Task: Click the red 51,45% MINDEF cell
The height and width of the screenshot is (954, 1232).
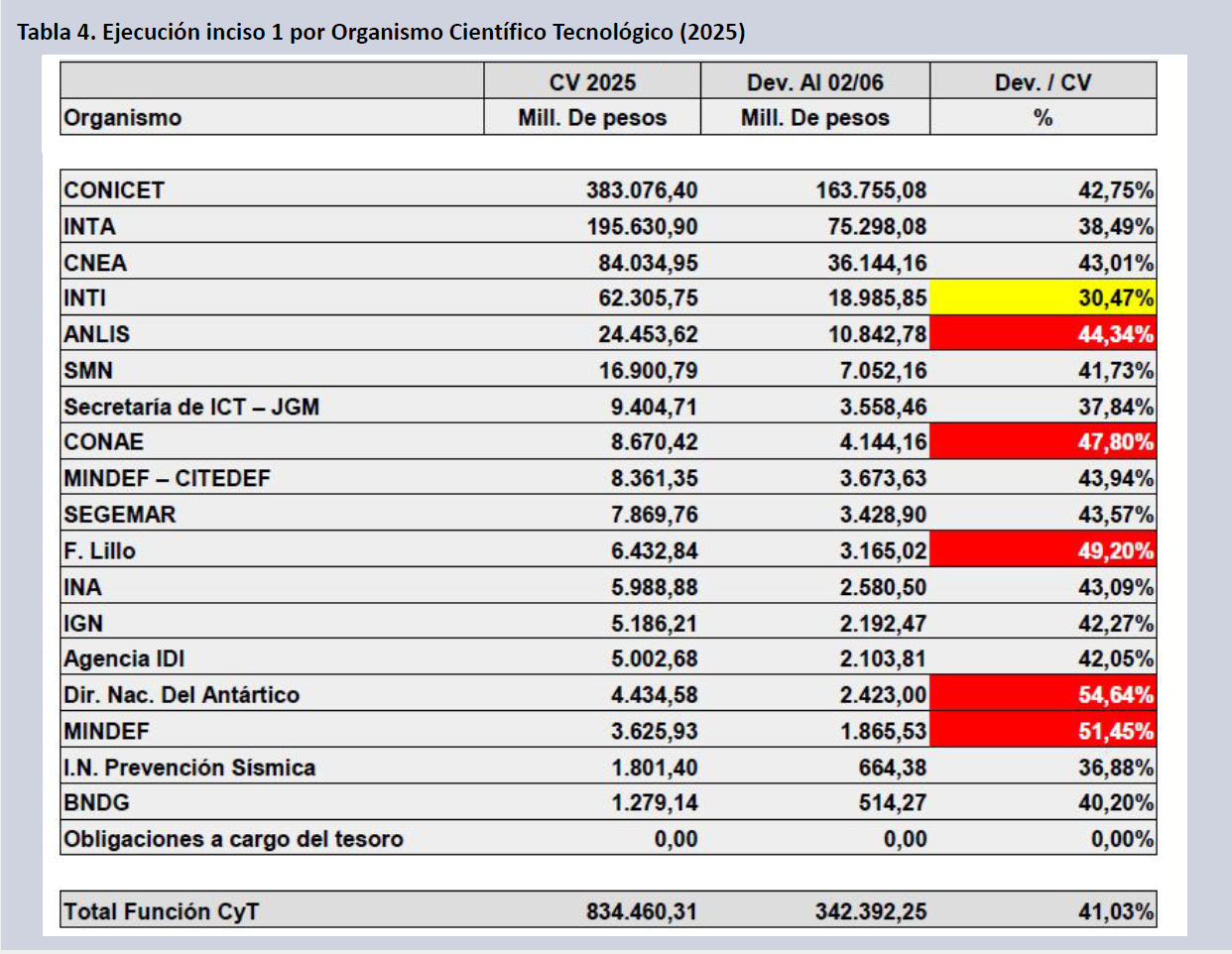Action: [x=1043, y=731]
